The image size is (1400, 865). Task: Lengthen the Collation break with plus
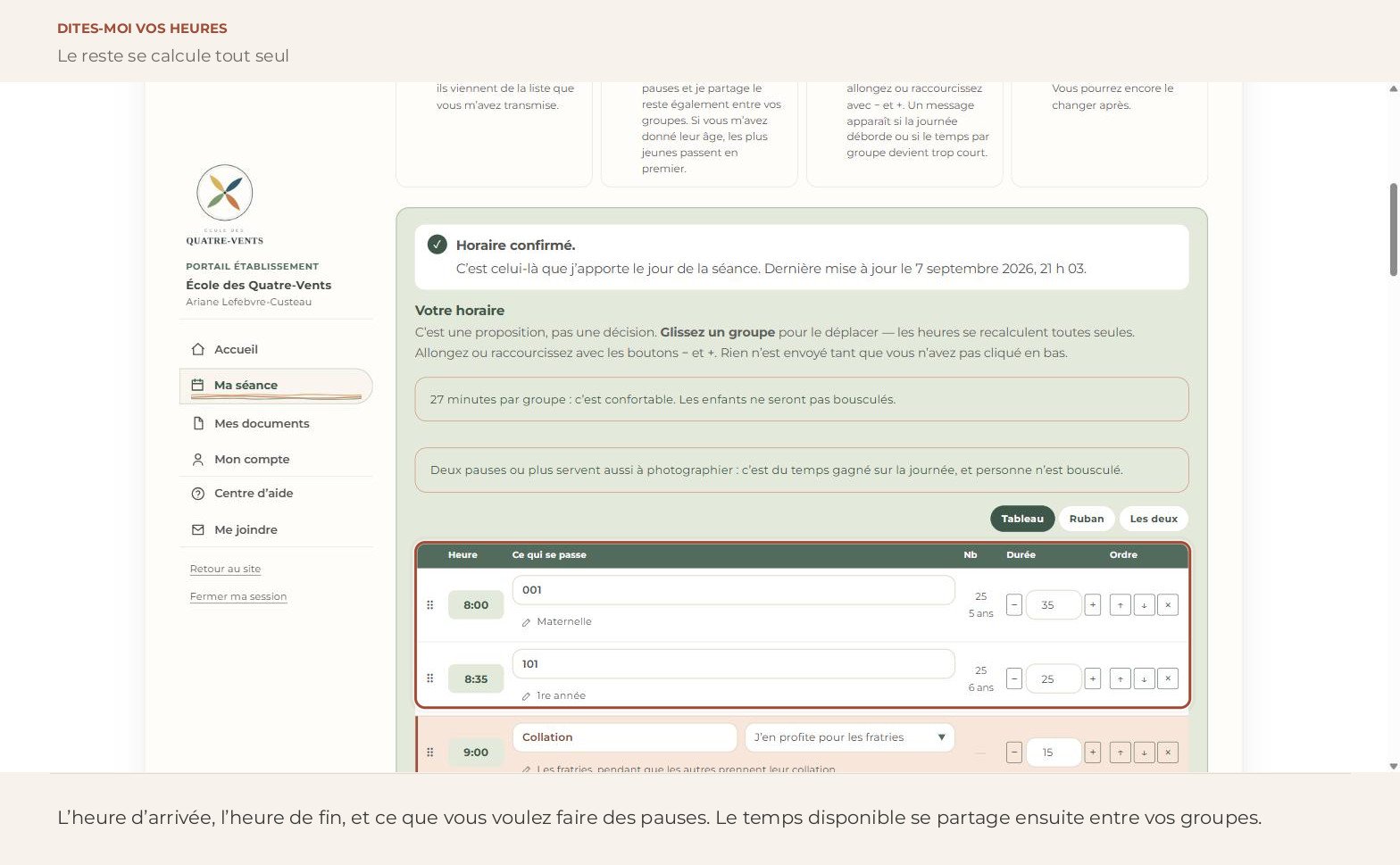[x=1093, y=753]
